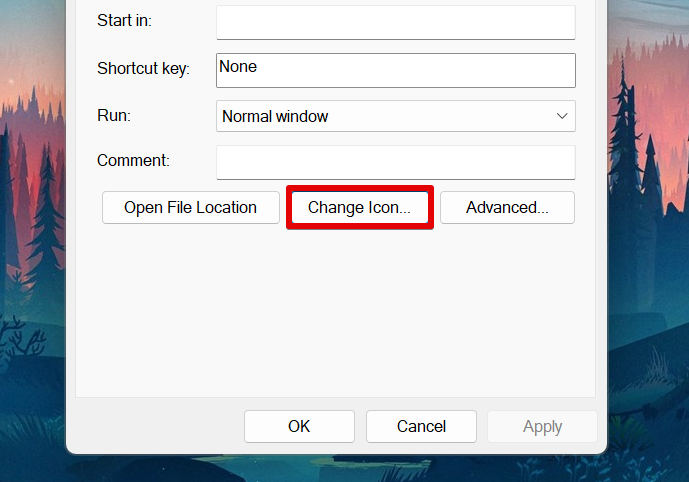Focus the Shortcut key field showing None

[x=395, y=70]
